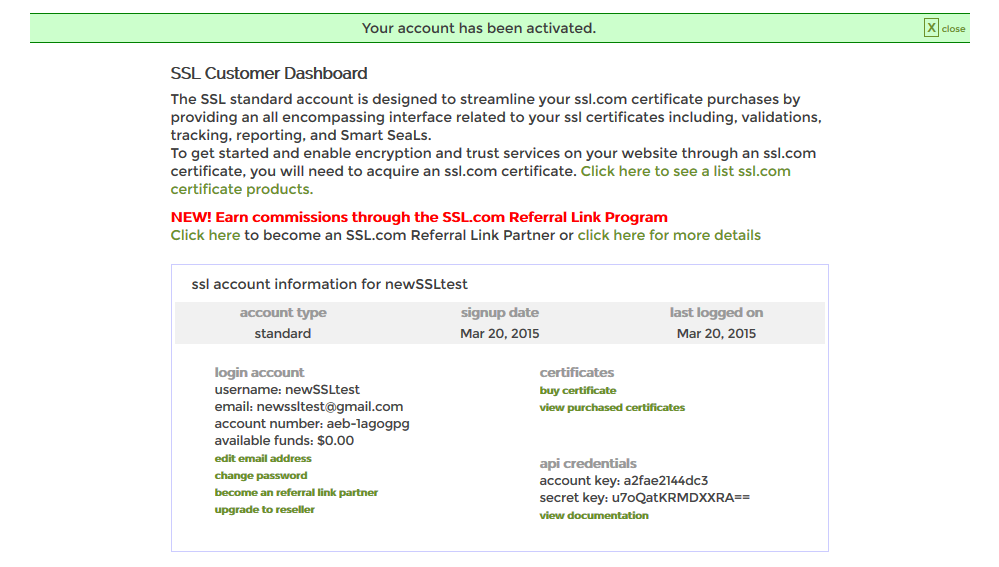
Task: Close the account activated notification with X
Action: pyautogui.click(x=931, y=28)
